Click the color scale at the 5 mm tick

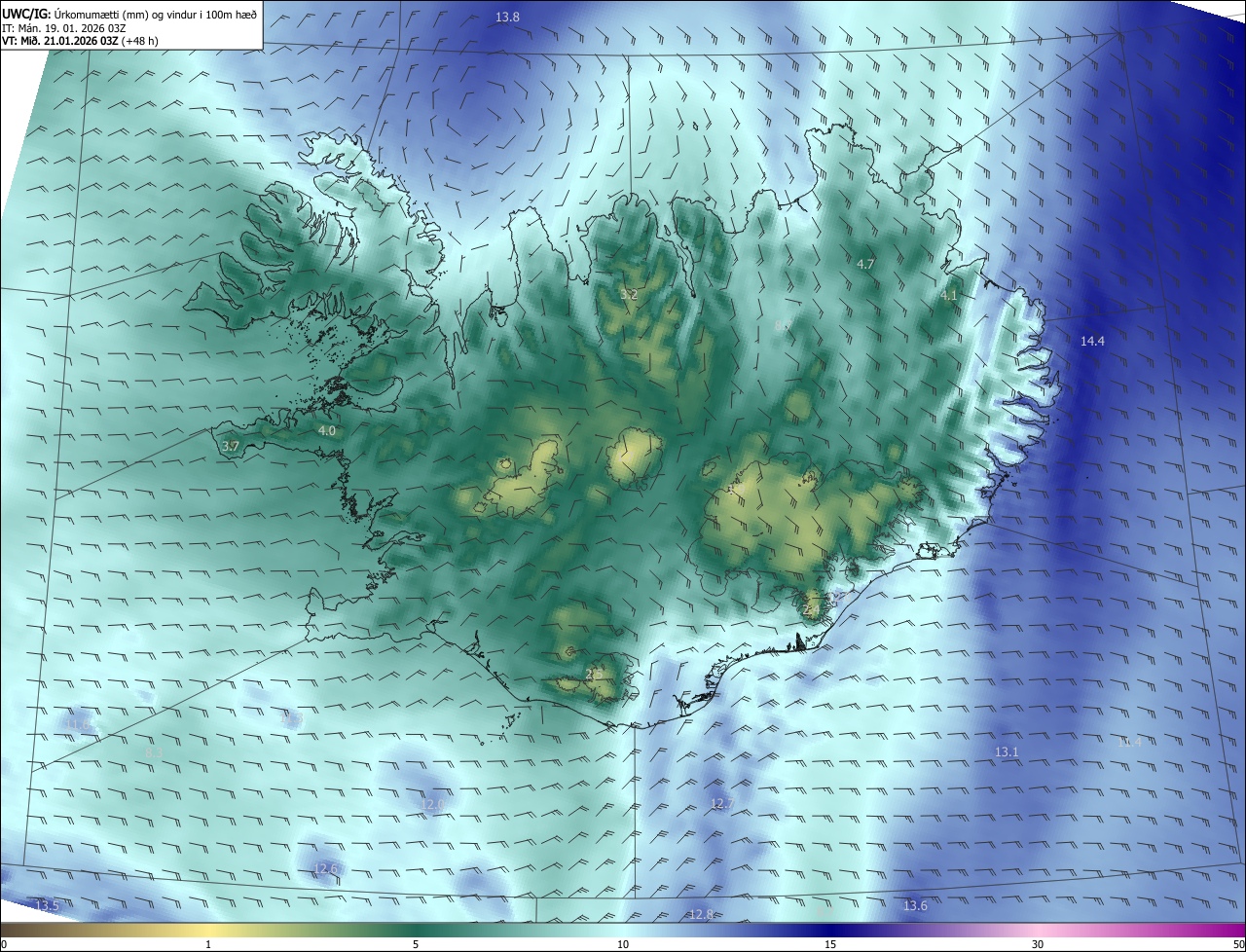pyautogui.click(x=416, y=944)
